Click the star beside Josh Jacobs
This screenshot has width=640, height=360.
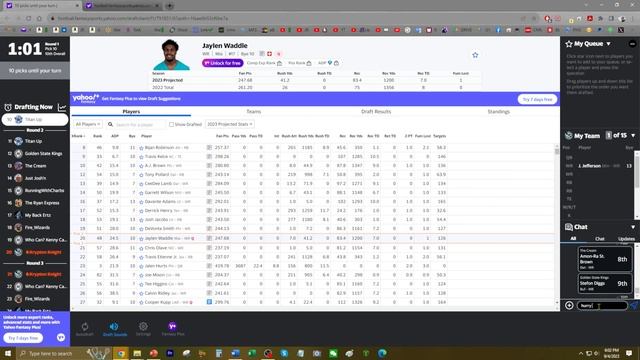tap(141, 220)
